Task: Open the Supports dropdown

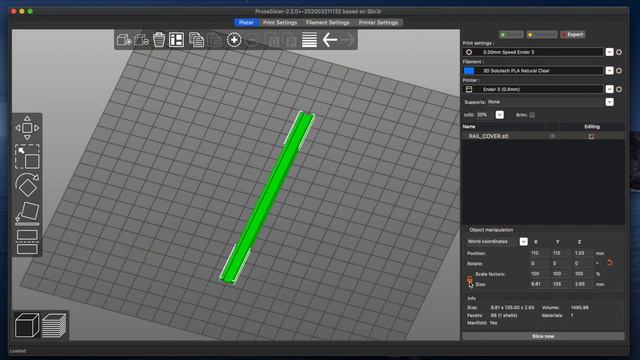Action: (x=609, y=102)
